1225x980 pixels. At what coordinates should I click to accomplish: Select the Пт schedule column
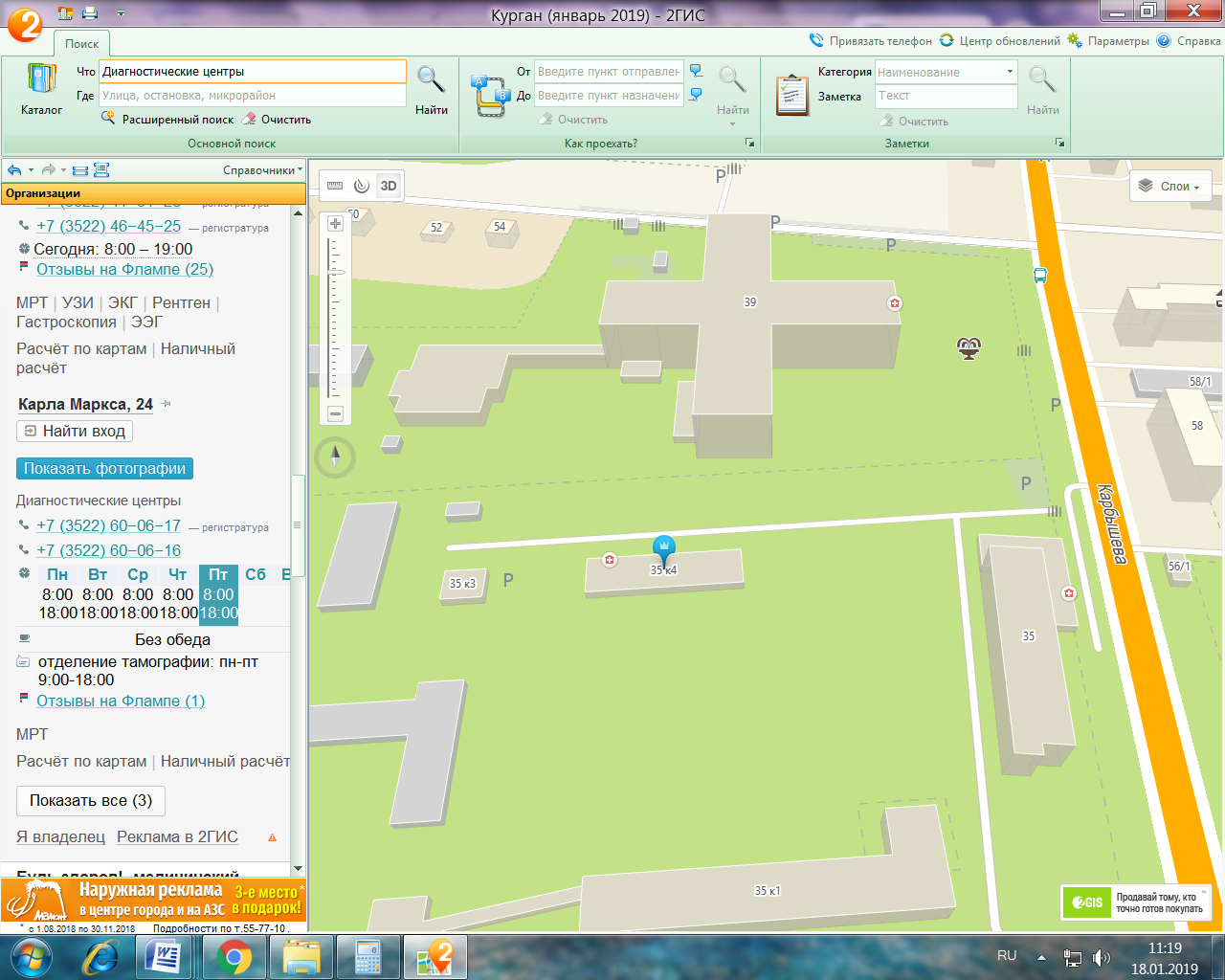218,594
